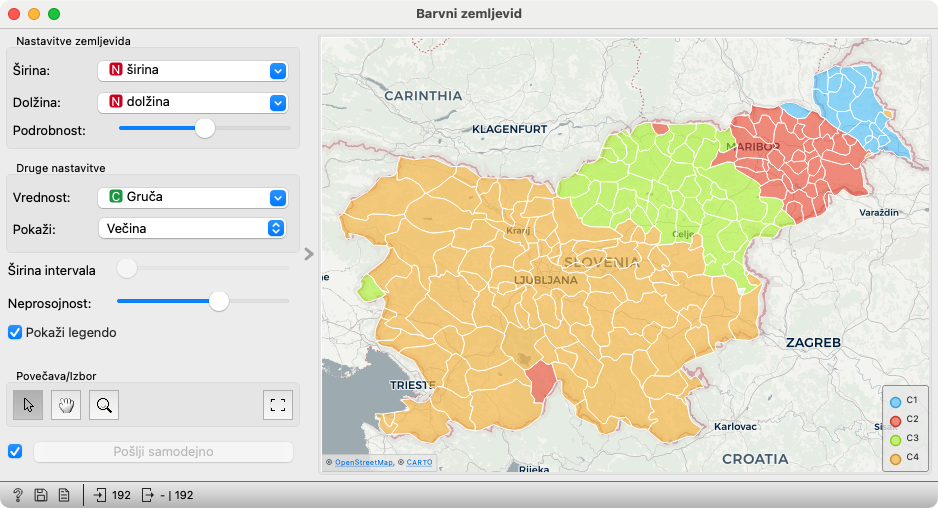Viewport: 938px width, 508px height.
Task: Click the reset zoom to fit icon
Action: pyautogui.click(x=278, y=405)
